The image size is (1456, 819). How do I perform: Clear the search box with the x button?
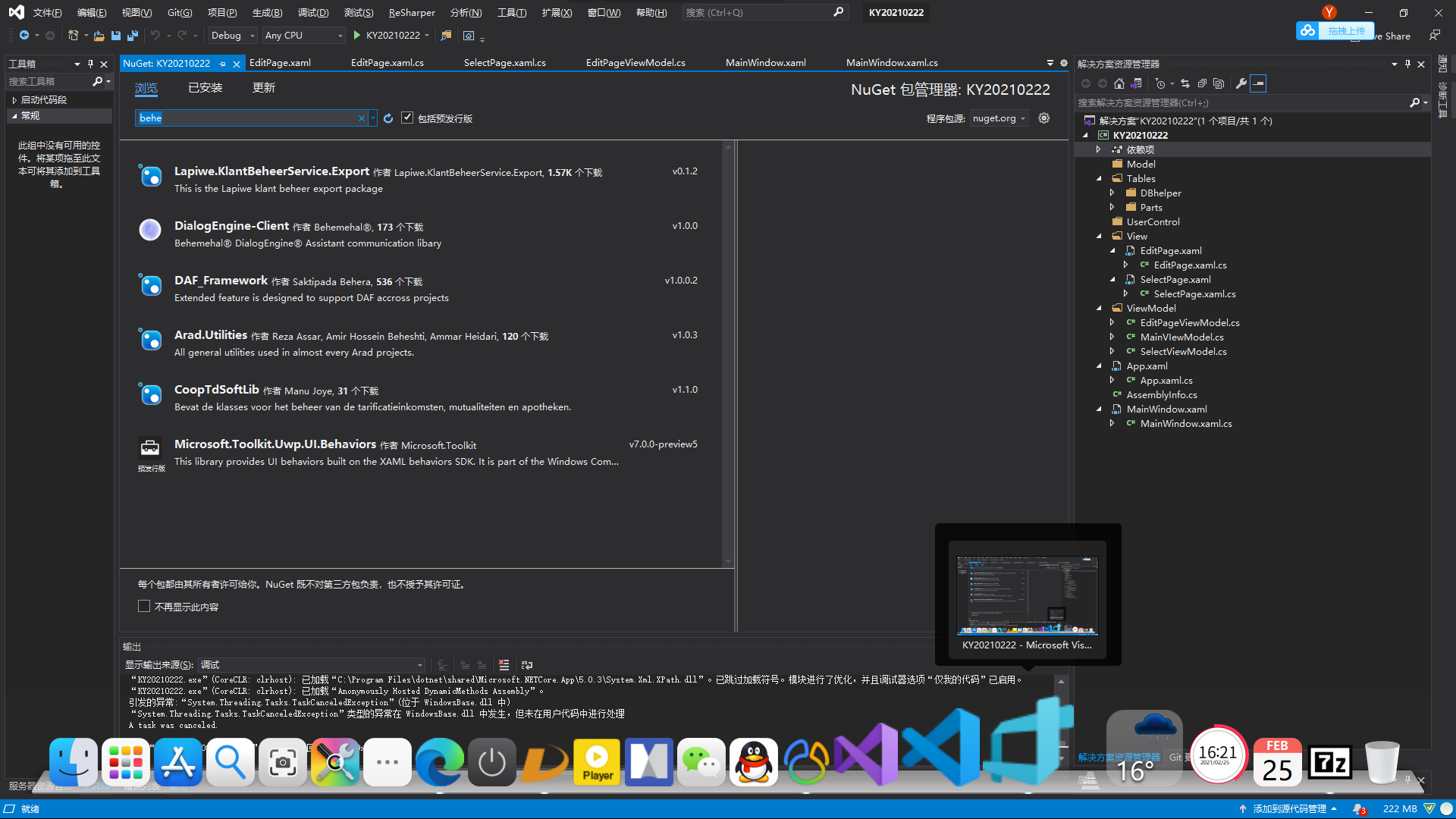click(x=362, y=118)
